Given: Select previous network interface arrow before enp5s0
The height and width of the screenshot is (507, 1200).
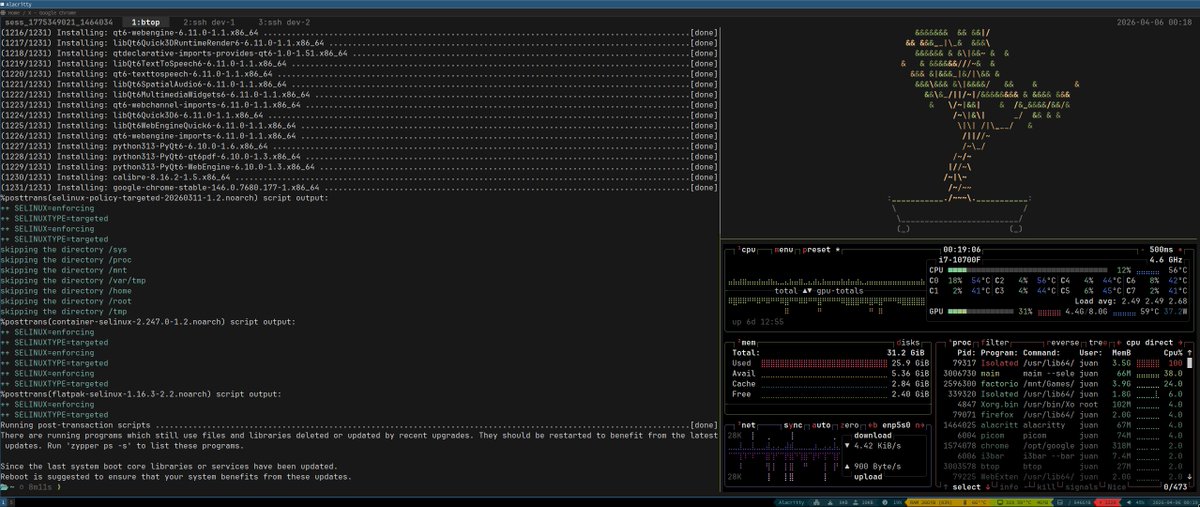Looking at the screenshot, I should pos(872,425).
